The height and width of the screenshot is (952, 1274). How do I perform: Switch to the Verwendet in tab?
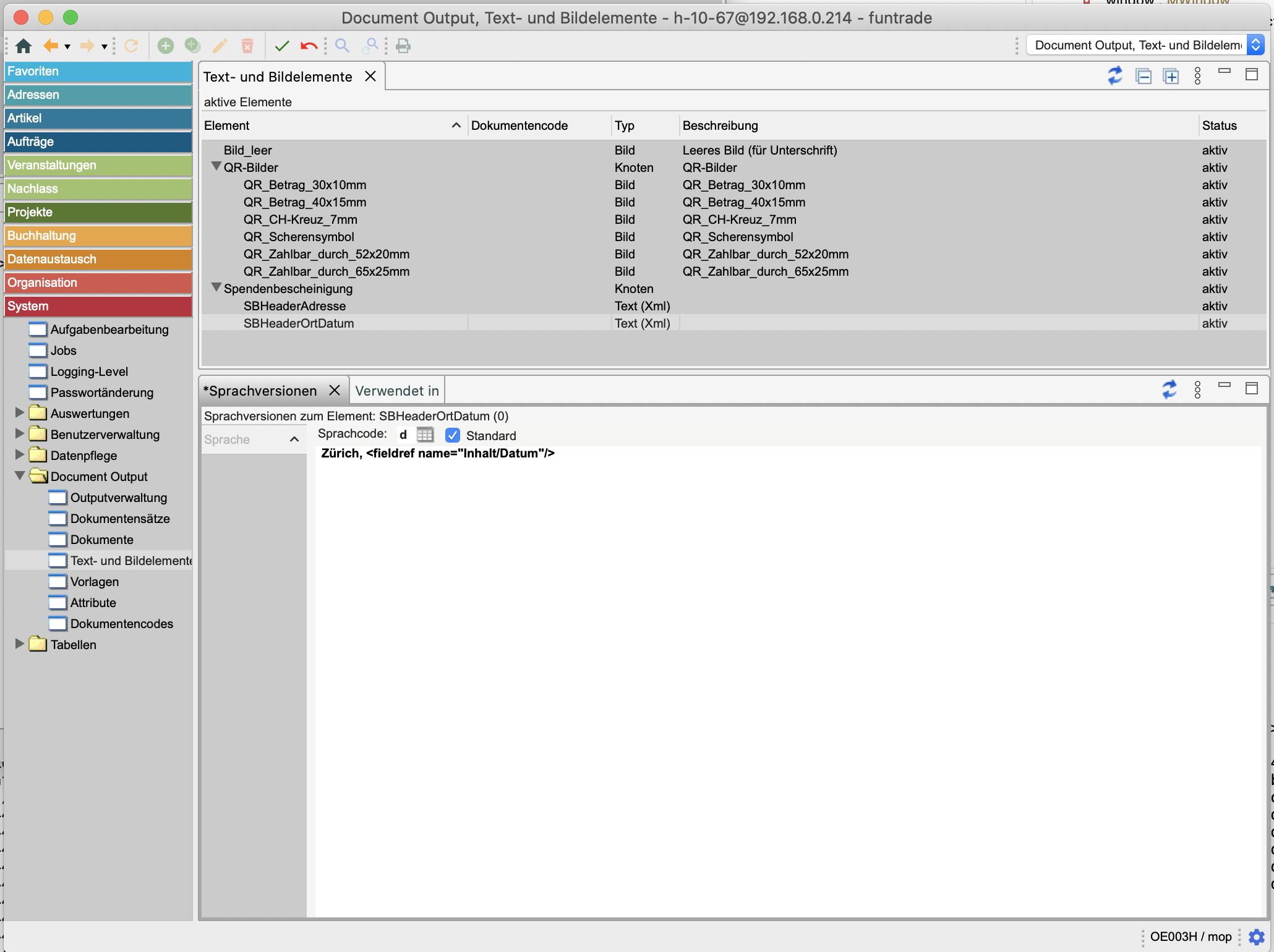(397, 391)
